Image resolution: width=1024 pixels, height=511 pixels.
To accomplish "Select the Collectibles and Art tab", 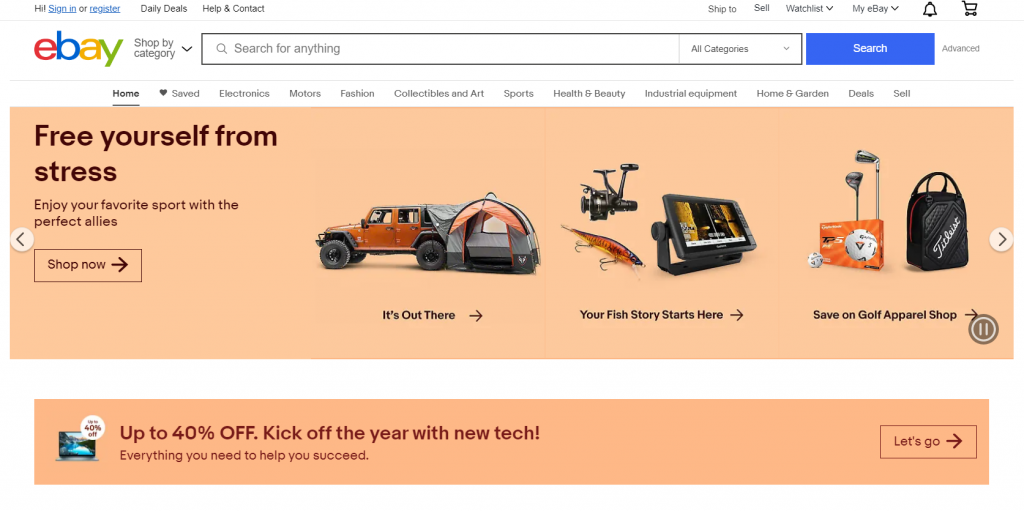I will (438, 93).
